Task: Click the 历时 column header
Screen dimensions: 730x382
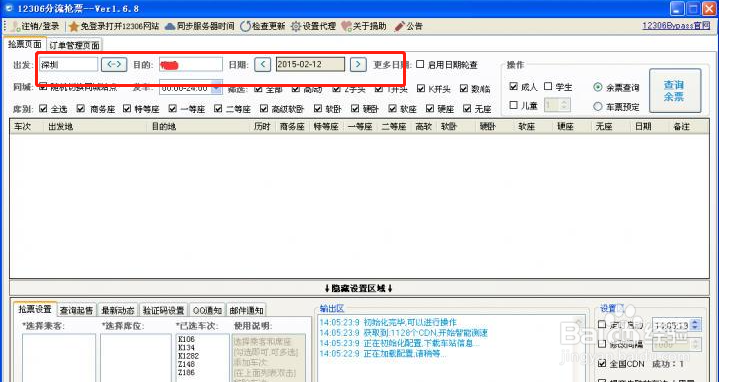Action: [262, 127]
